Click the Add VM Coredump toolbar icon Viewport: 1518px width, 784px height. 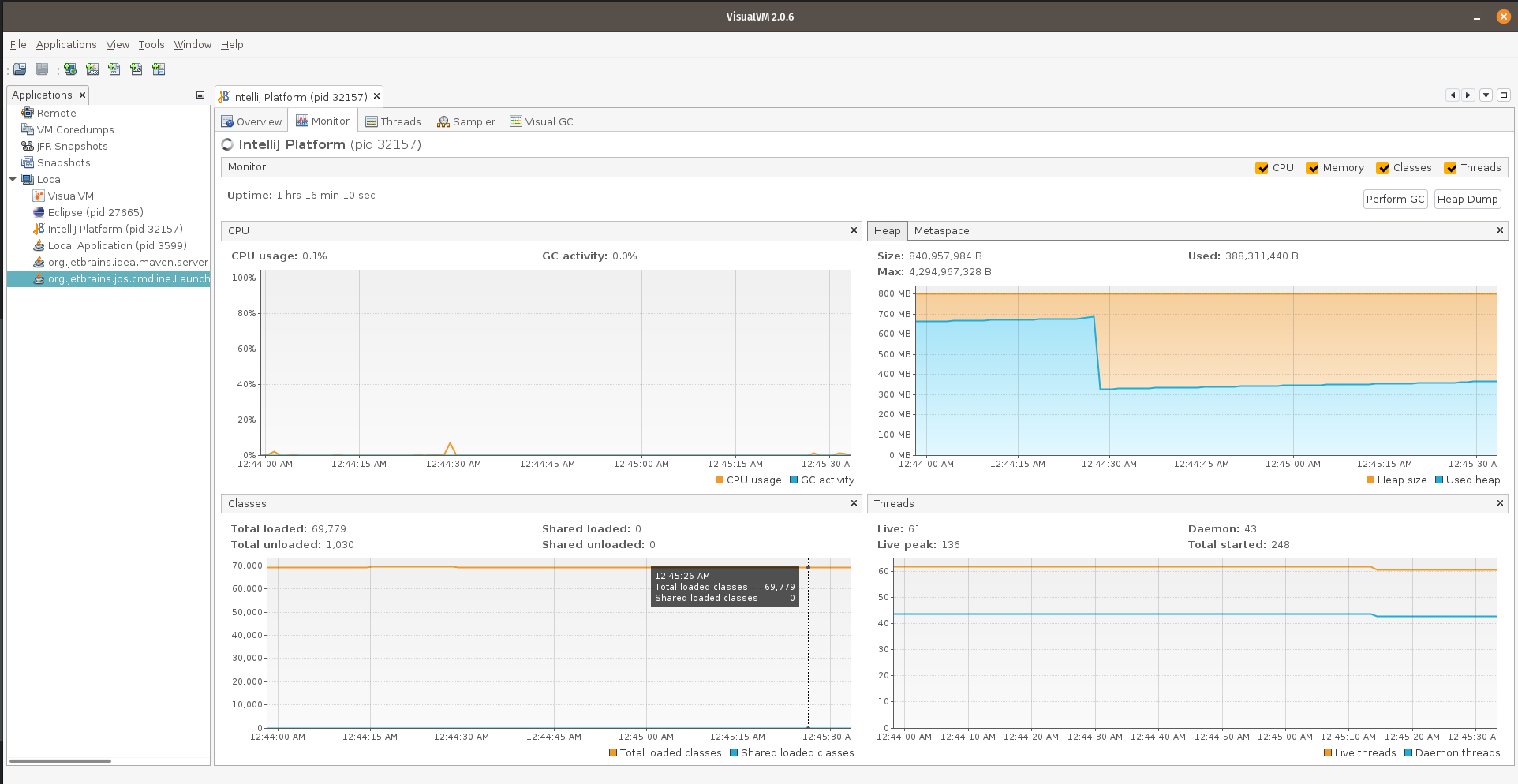tap(114, 69)
